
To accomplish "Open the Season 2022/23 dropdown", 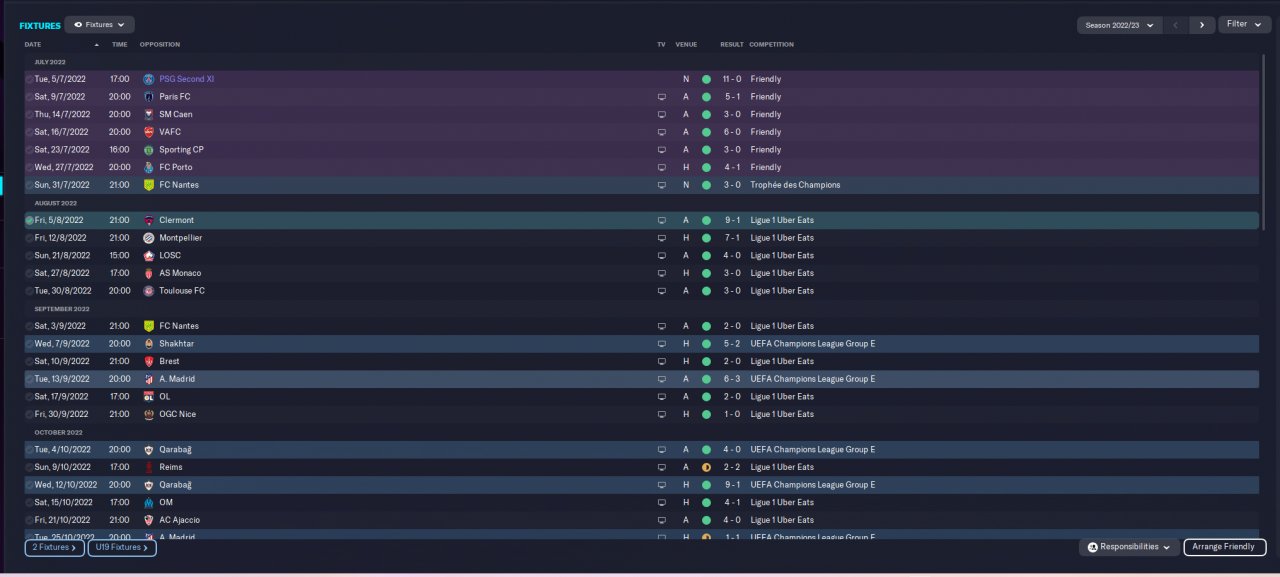I will click(1119, 25).
